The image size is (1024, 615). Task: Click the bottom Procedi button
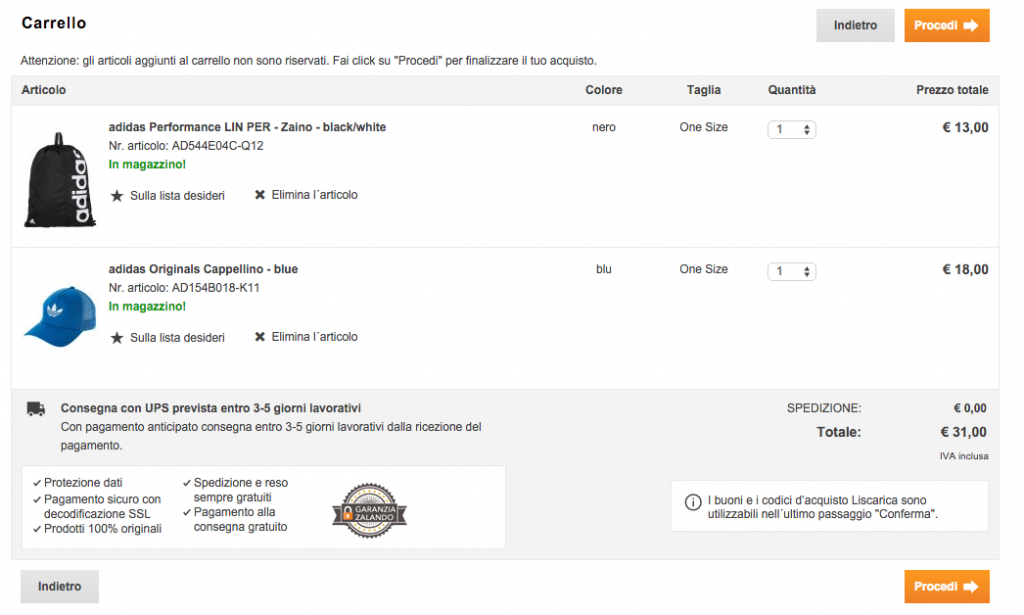coord(946,587)
